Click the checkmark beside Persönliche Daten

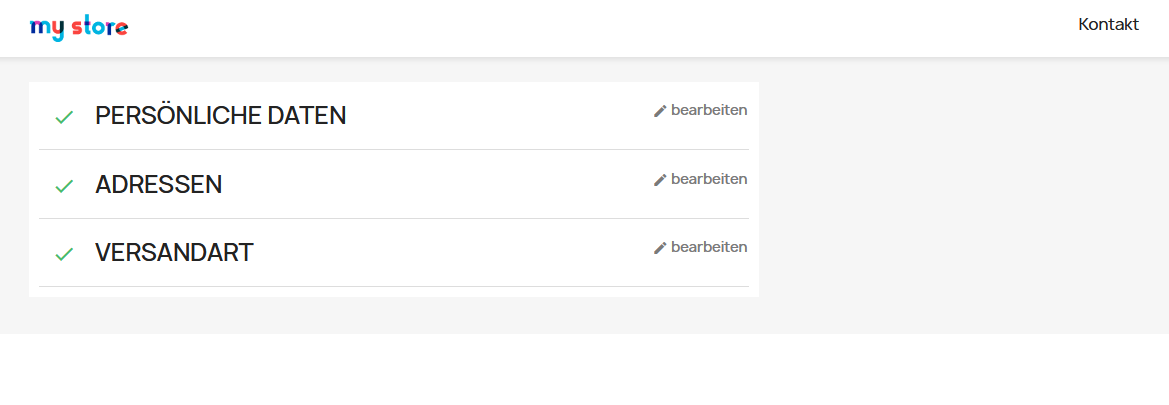[64, 117]
